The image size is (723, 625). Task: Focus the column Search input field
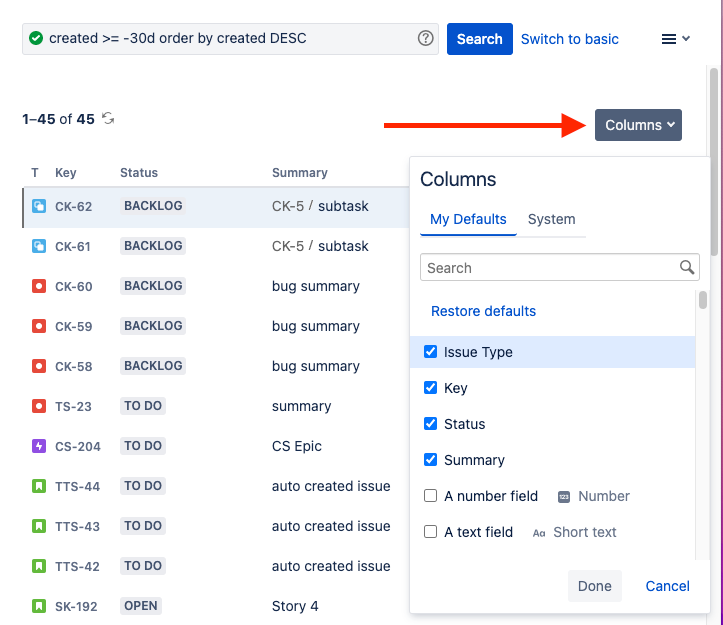coord(560,267)
